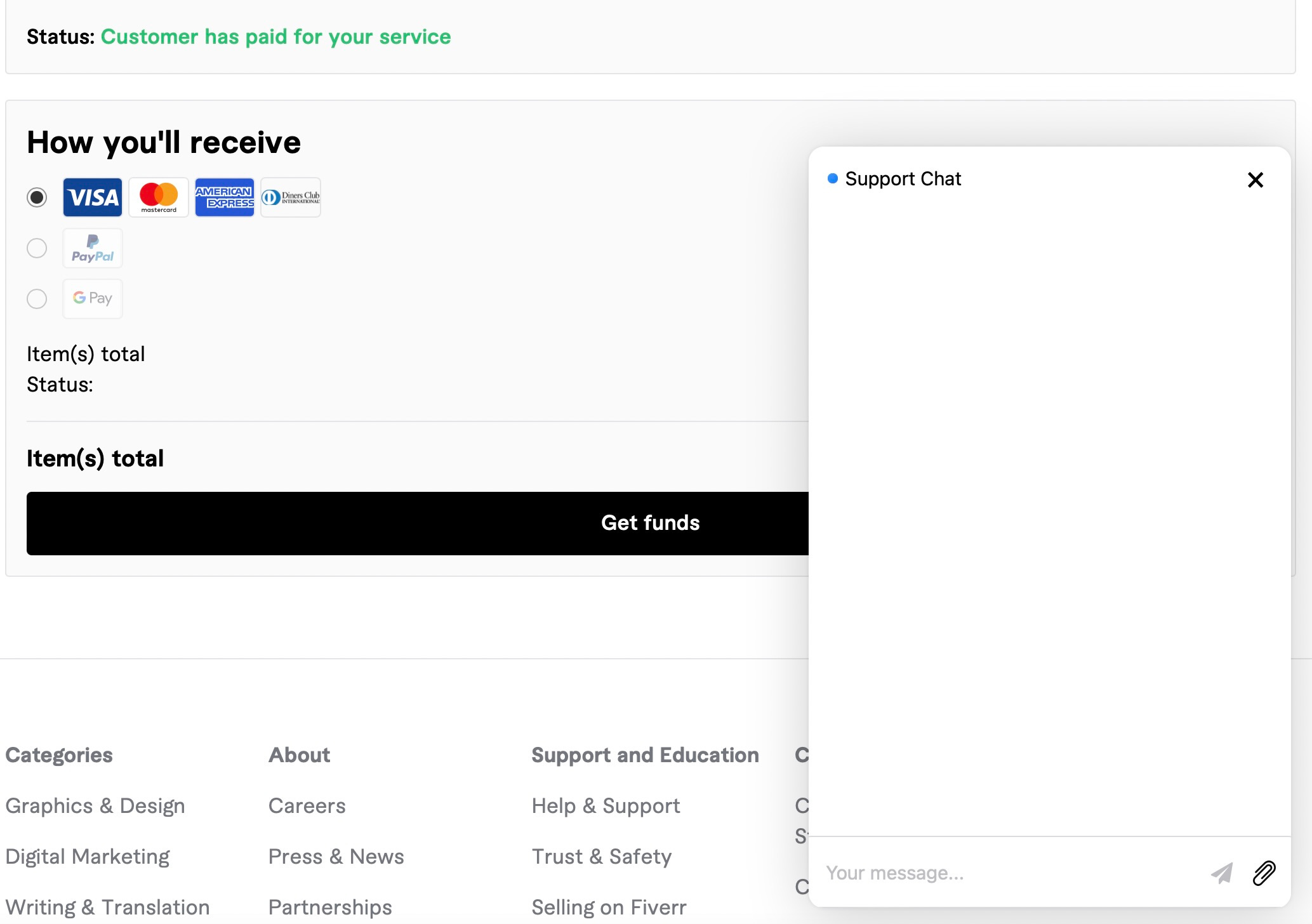Click the paperclip attachment icon
1312x924 pixels.
(x=1264, y=873)
